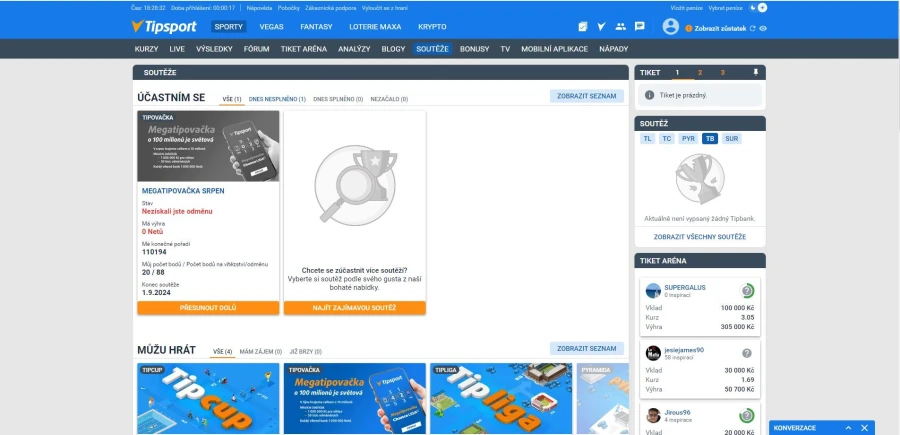Switch to ticket tab 2
This screenshot has width=900, height=435.
coord(700,72)
